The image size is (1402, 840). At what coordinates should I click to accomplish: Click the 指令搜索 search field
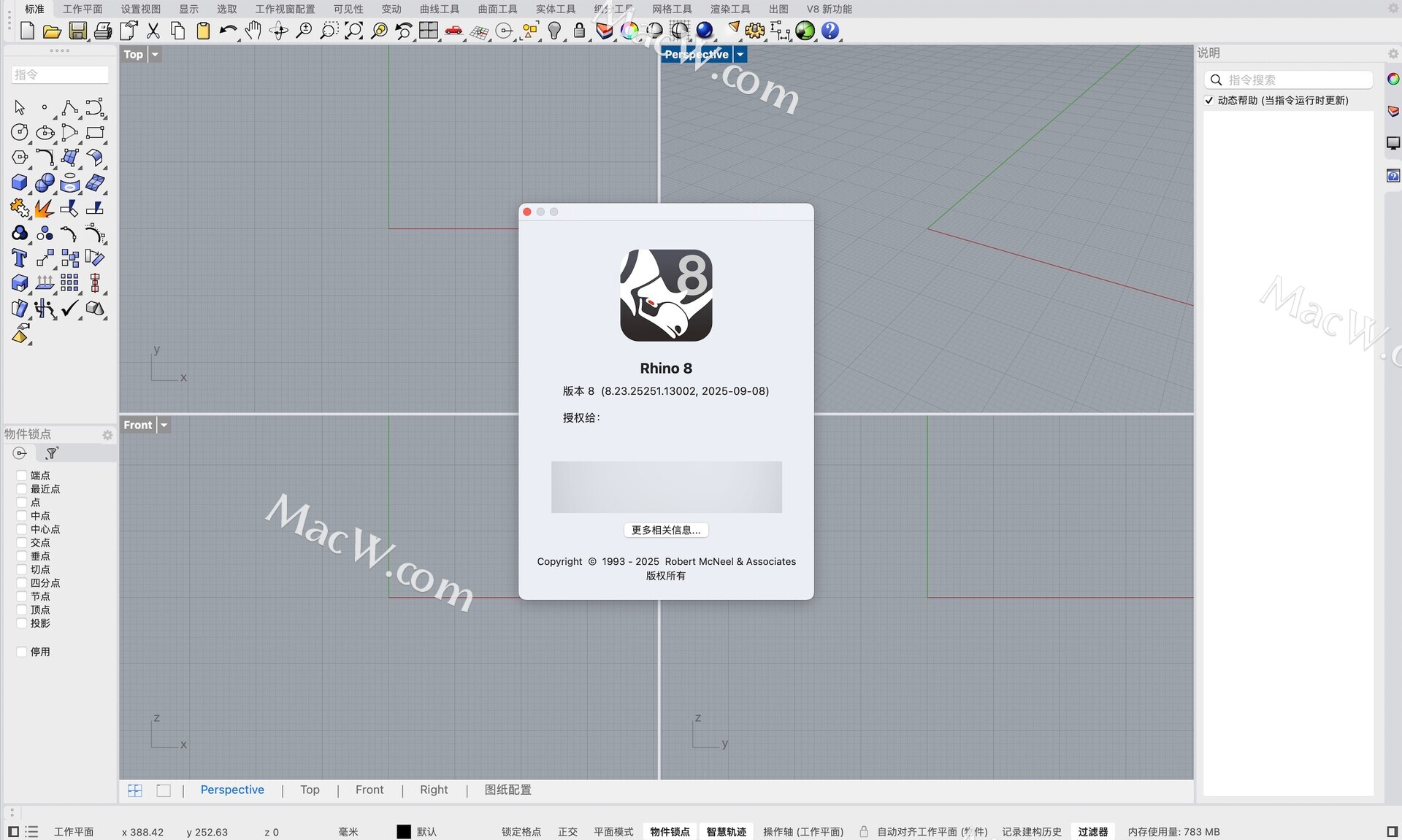(1288, 80)
